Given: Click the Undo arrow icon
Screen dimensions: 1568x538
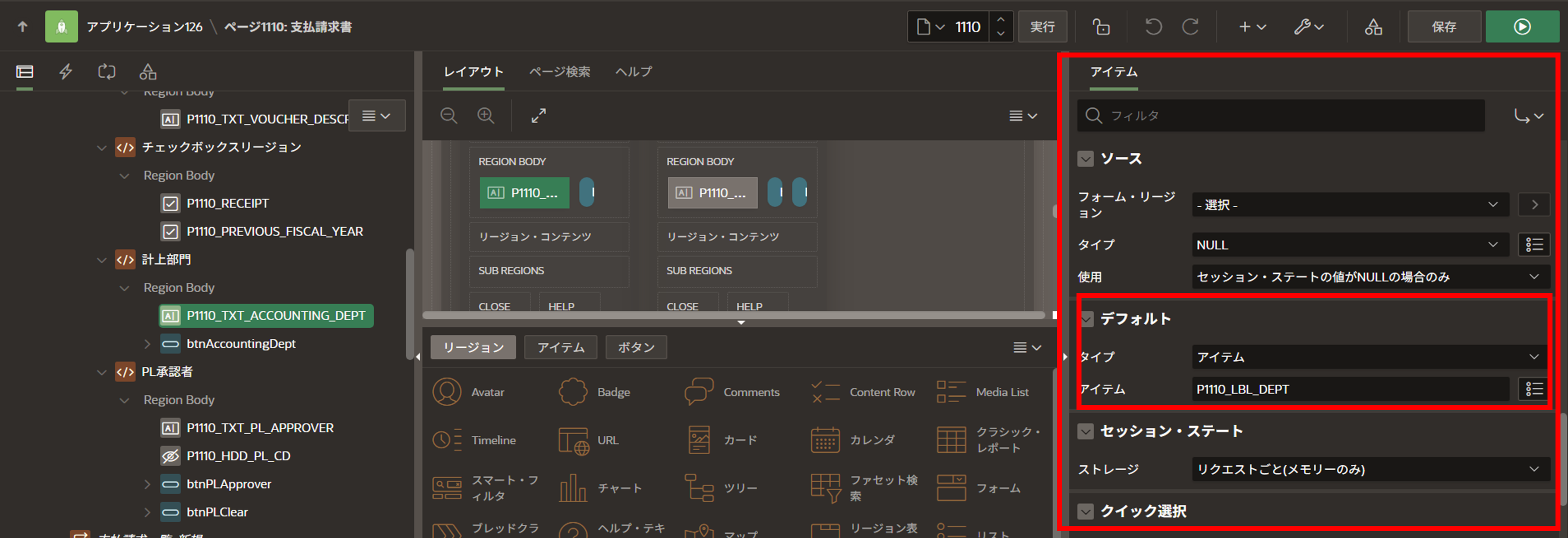Looking at the screenshot, I should [1153, 27].
